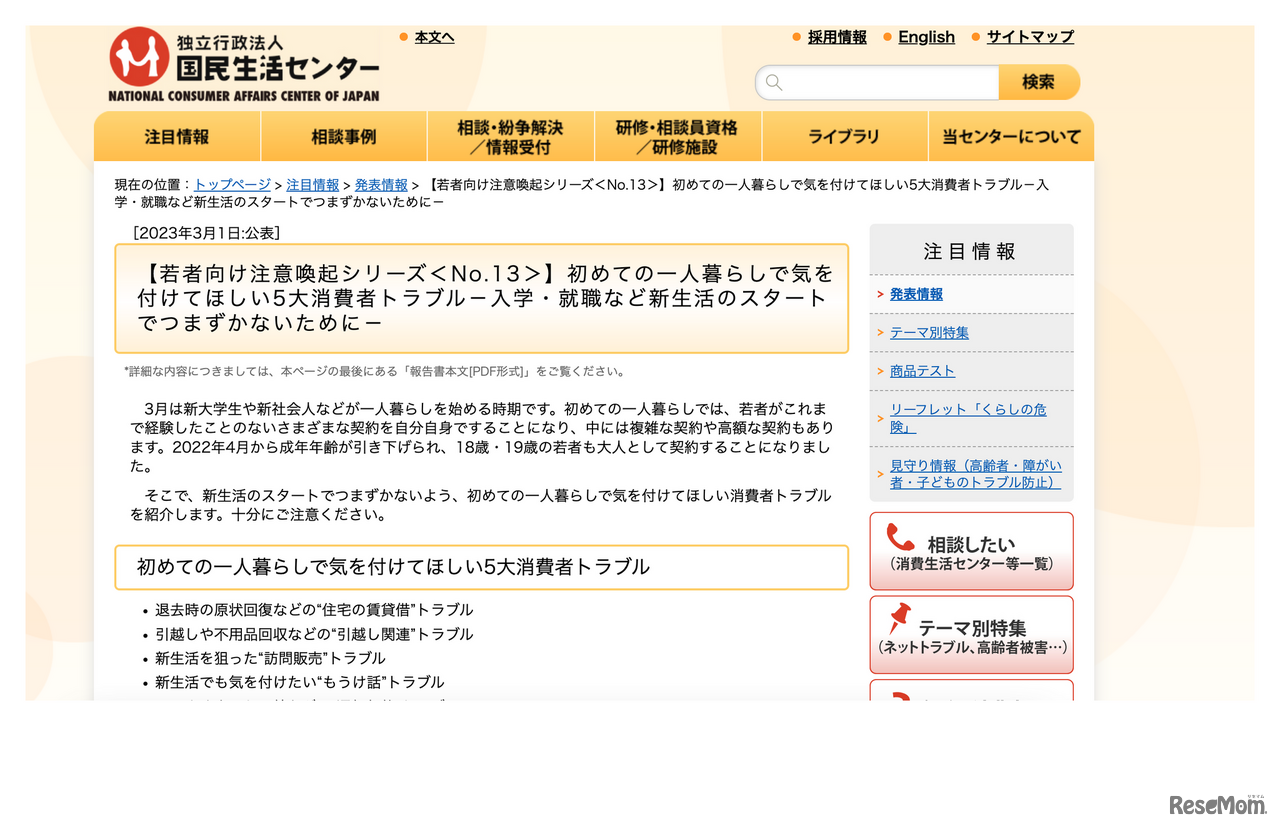Click the red phone icon on 相談したい
This screenshot has width=1280, height=828.
pyautogui.click(x=900, y=537)
